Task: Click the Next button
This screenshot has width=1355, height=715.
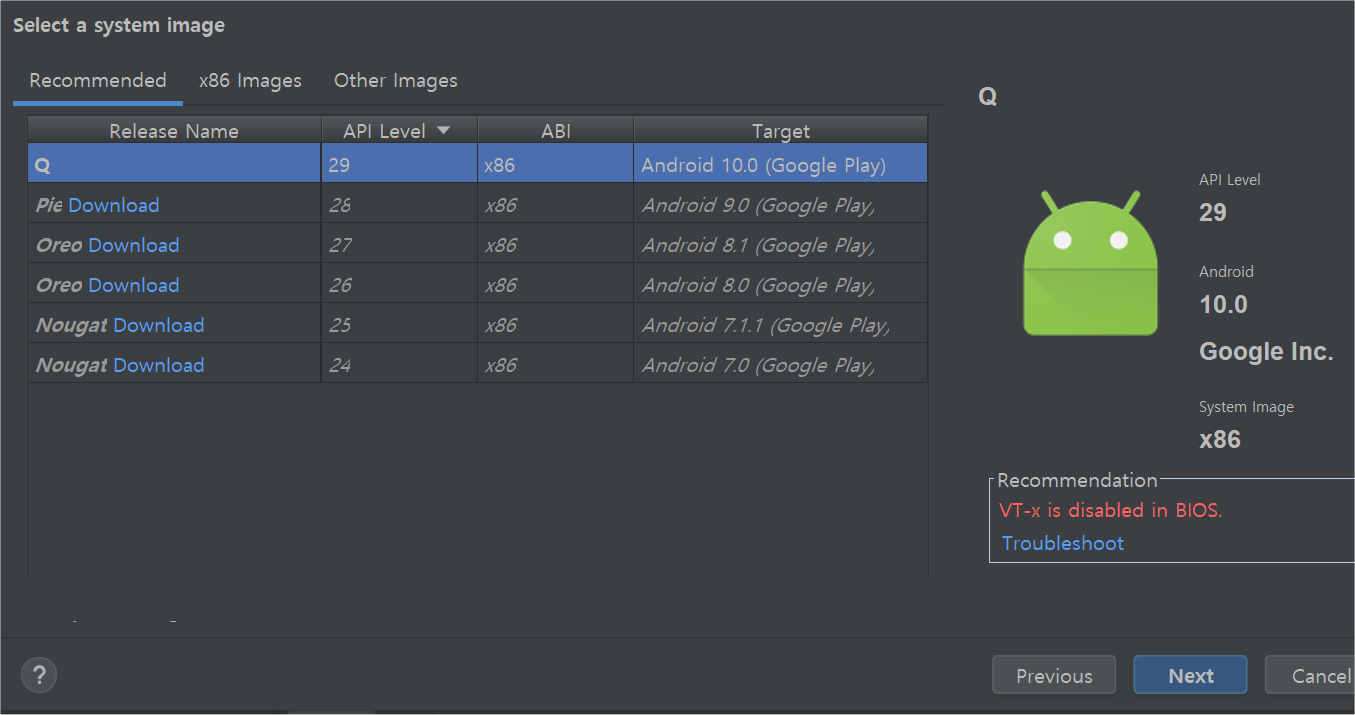Action: pyautogui.click(x=1190, y=675)
